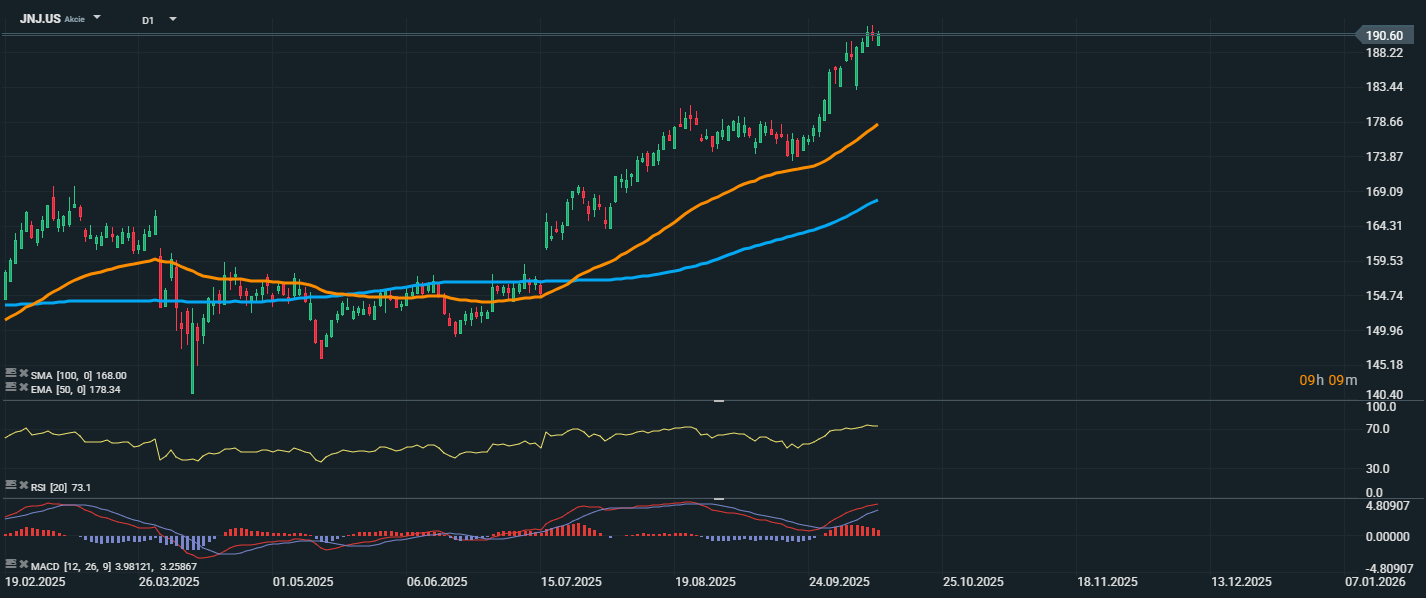Click the MACD panel resize handle
1426x598 pixels.
pos(718,498)
